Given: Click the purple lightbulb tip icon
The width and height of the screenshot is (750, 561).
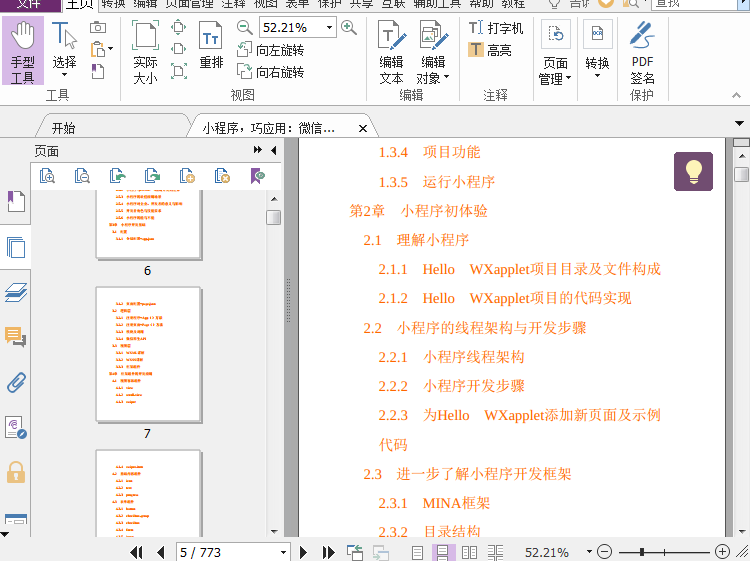Looking at the screenshot, I should click(x=693, y=171).
